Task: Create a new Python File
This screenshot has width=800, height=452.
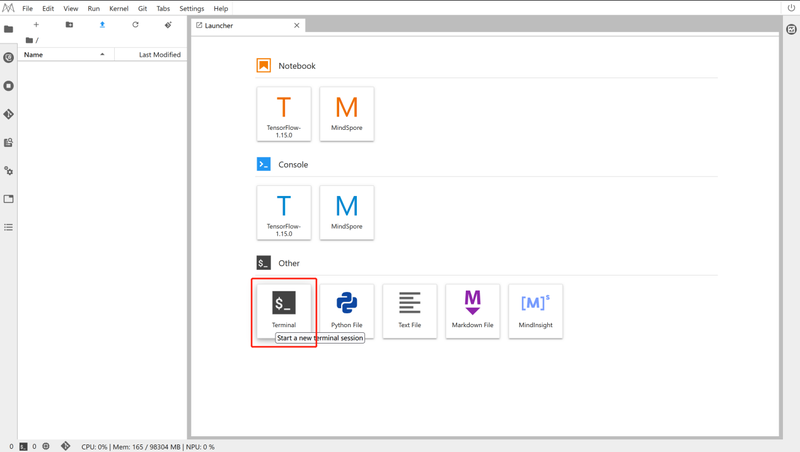Action: tap(347, 311)
